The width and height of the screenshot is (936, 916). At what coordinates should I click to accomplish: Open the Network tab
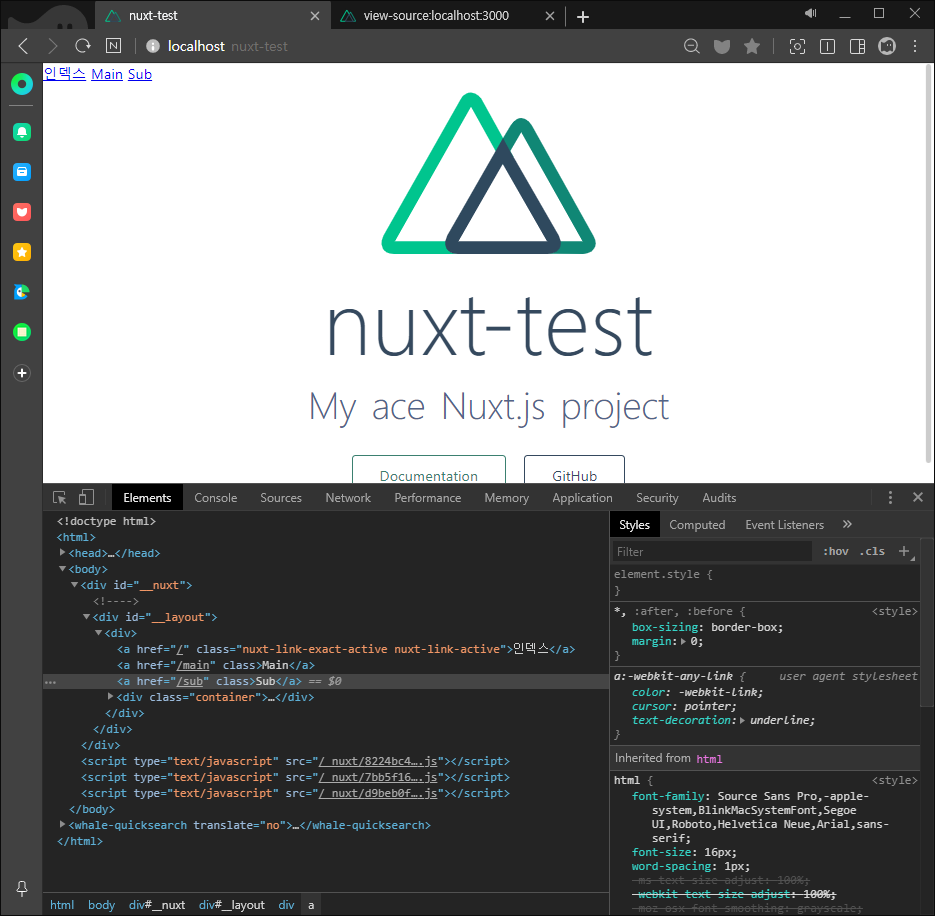point(348,497)
